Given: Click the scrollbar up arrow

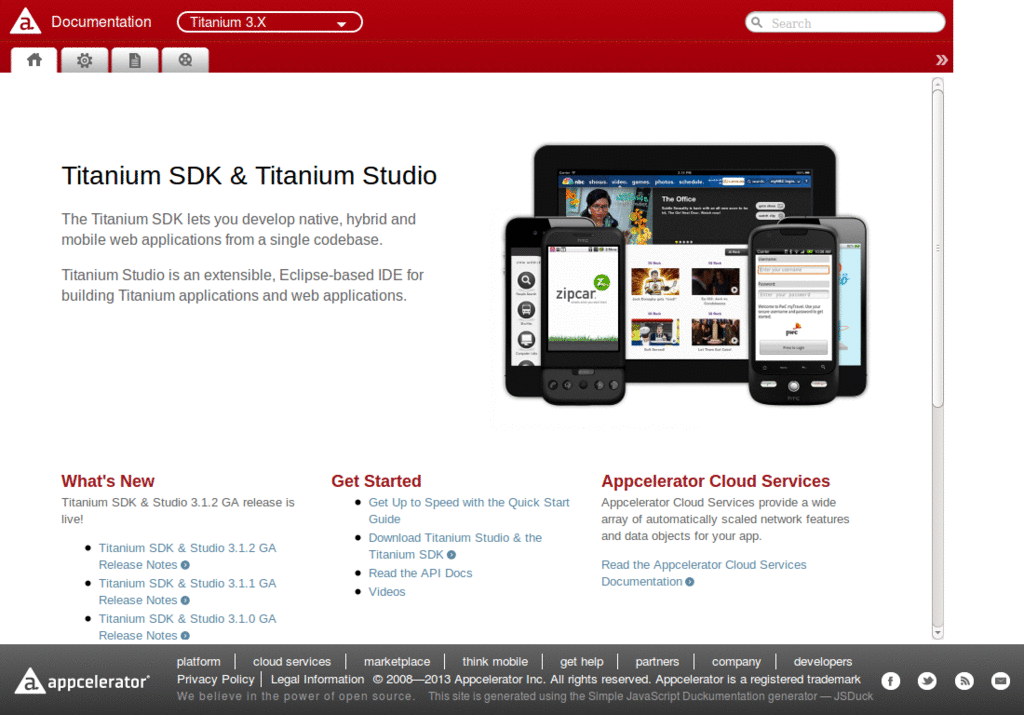Looking at the screenshot, I should 938,84.
